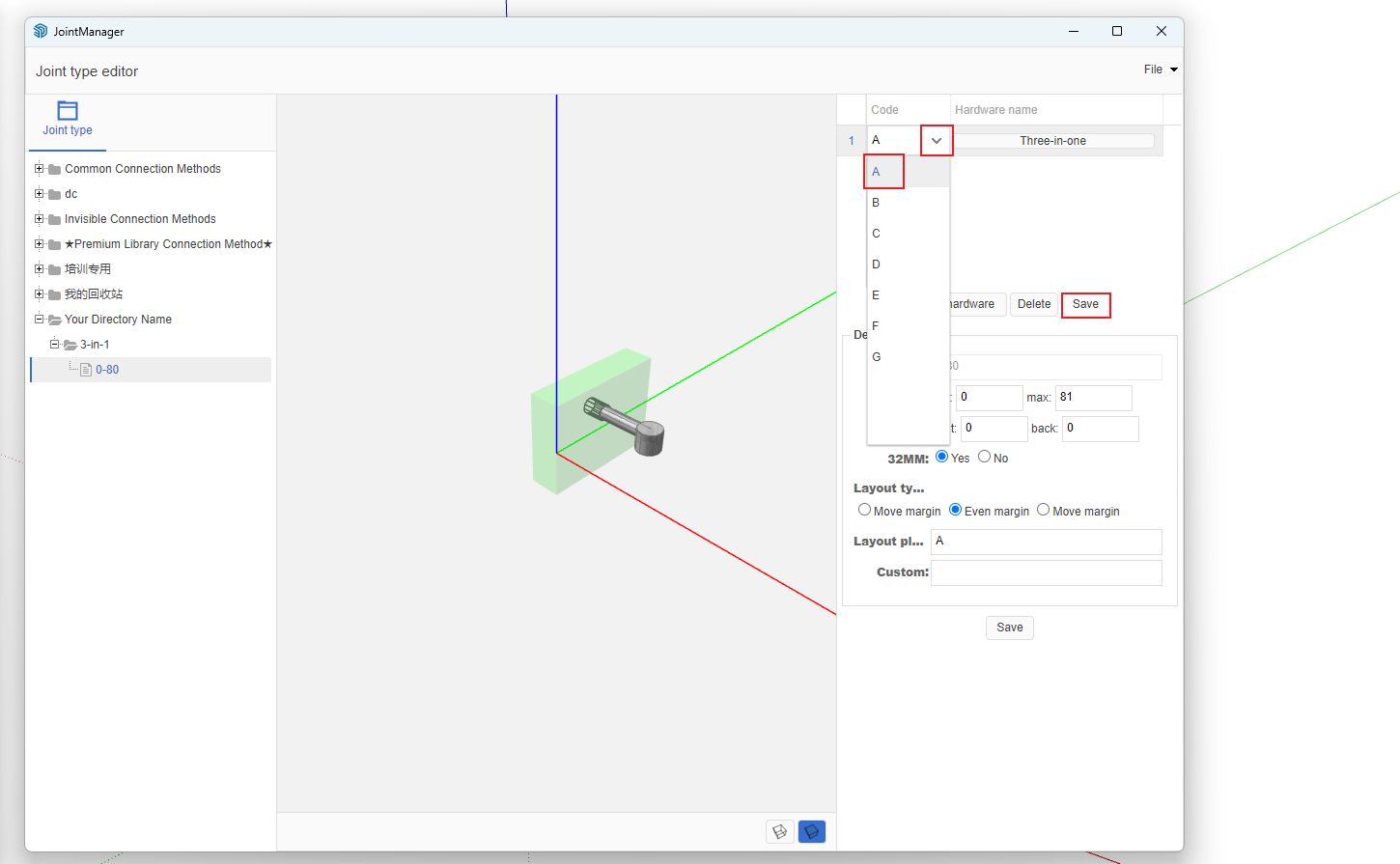Click the 3-in-1 open folder icon
Viewport: 1400px width, 864px height.
[70, 345]
